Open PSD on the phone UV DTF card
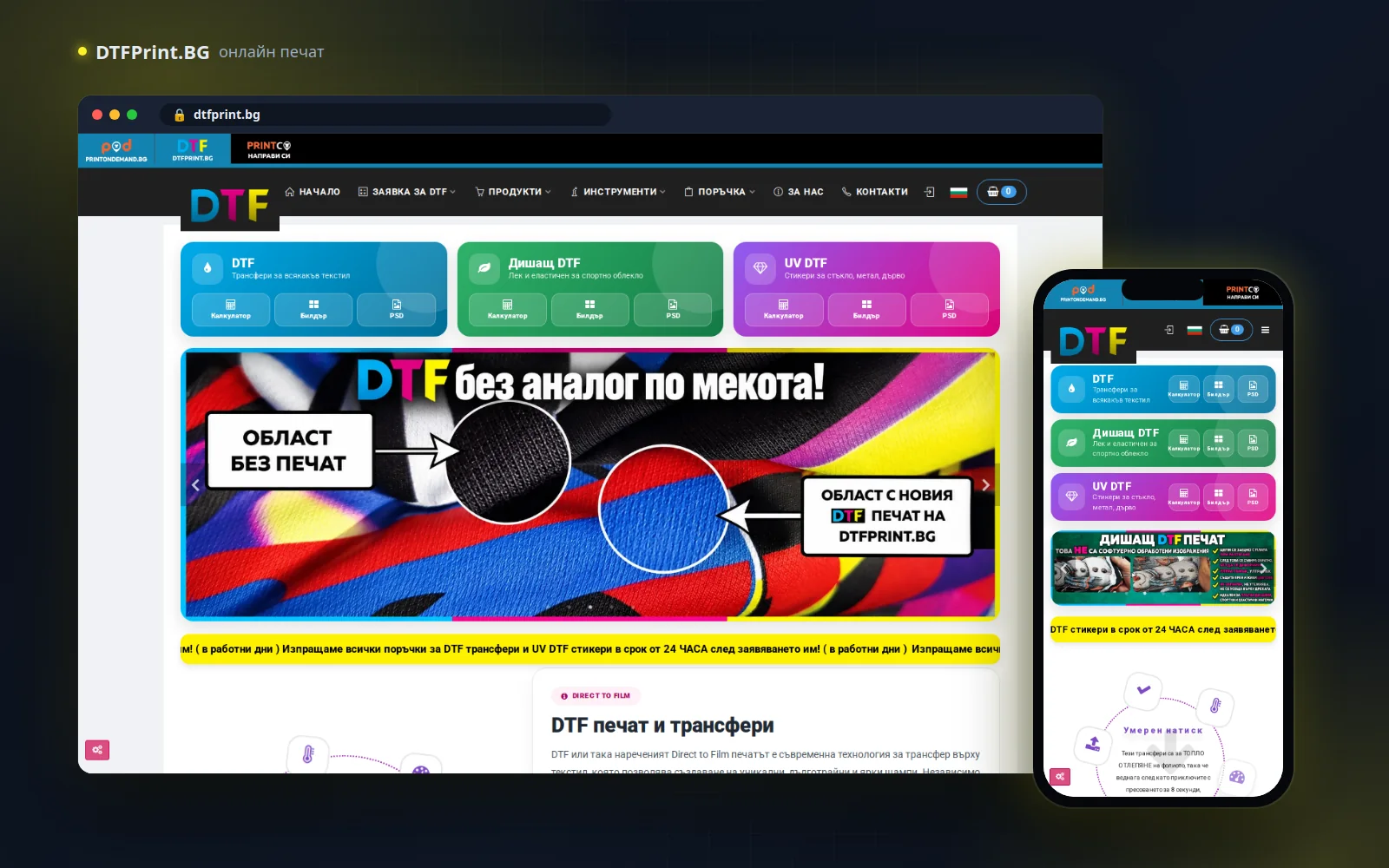The width and height of the screenshot is (1389, 868). (1253, 496)
